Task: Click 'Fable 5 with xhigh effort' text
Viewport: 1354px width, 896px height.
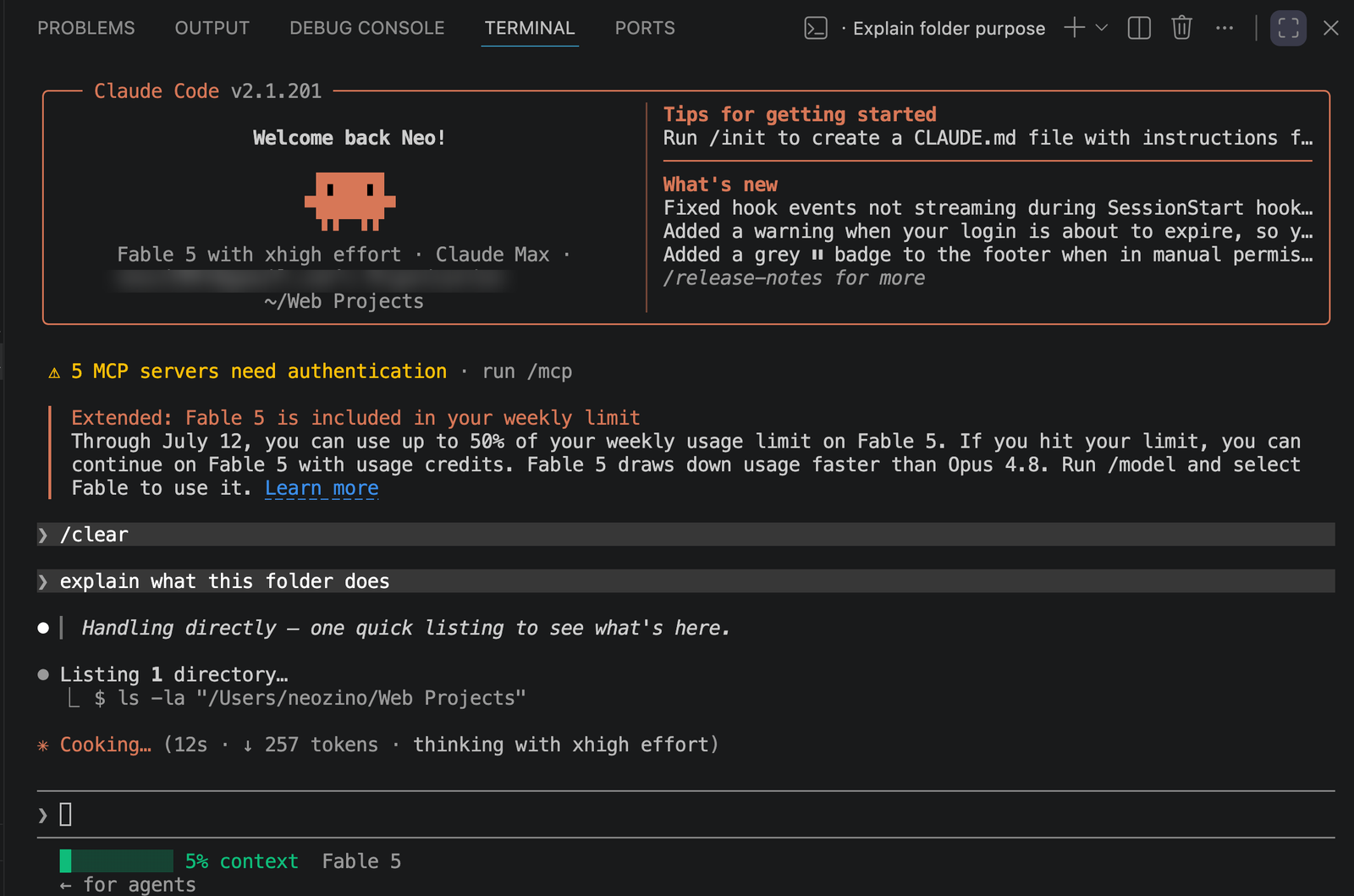Action: [x=259, y=255]
